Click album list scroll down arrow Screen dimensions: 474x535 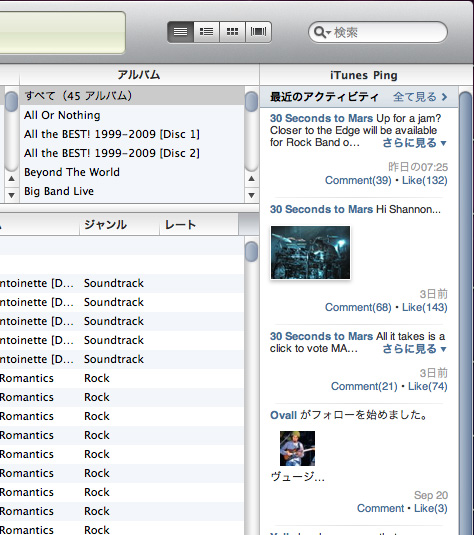pos(252,196)
